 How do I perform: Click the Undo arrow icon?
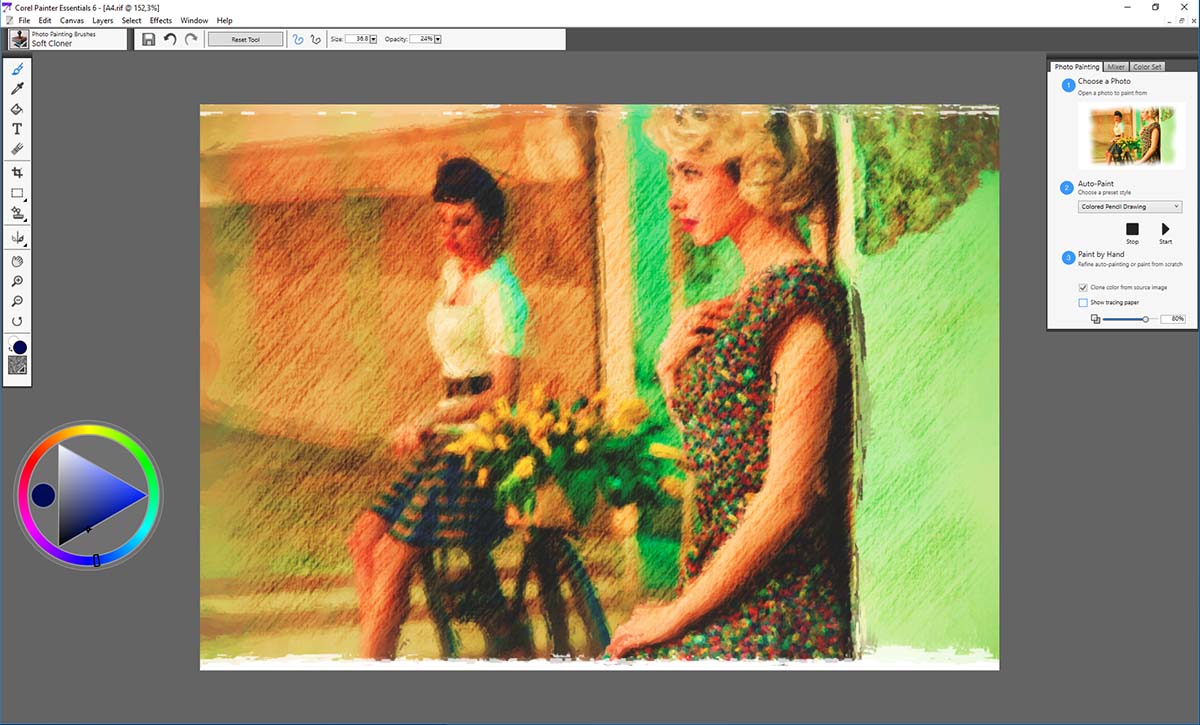pyautogui.click(x=170, y=39)
